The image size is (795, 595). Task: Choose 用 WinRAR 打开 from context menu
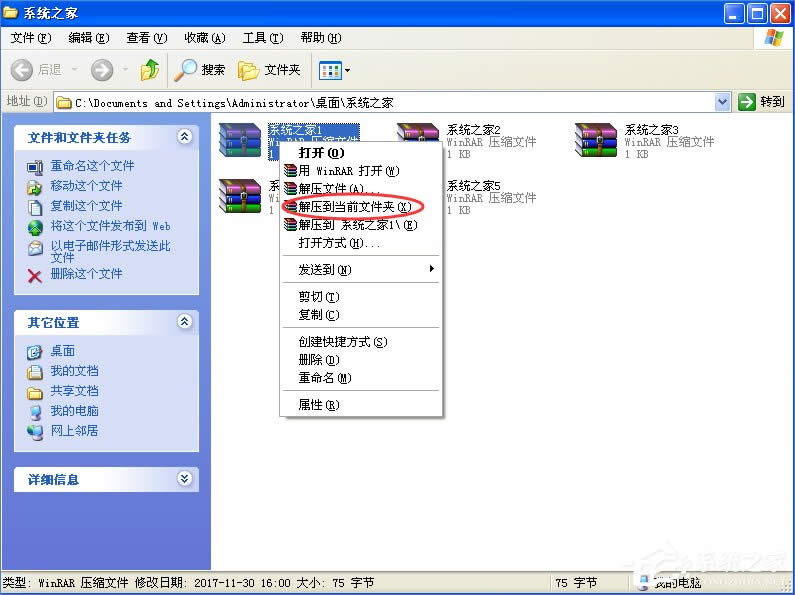[348, 171]
